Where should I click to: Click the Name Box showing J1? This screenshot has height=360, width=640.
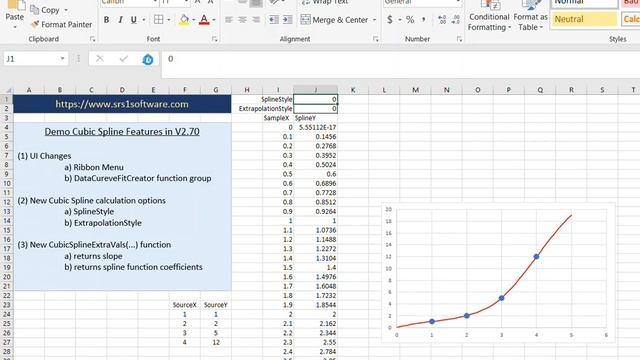(x=31, y=59)
